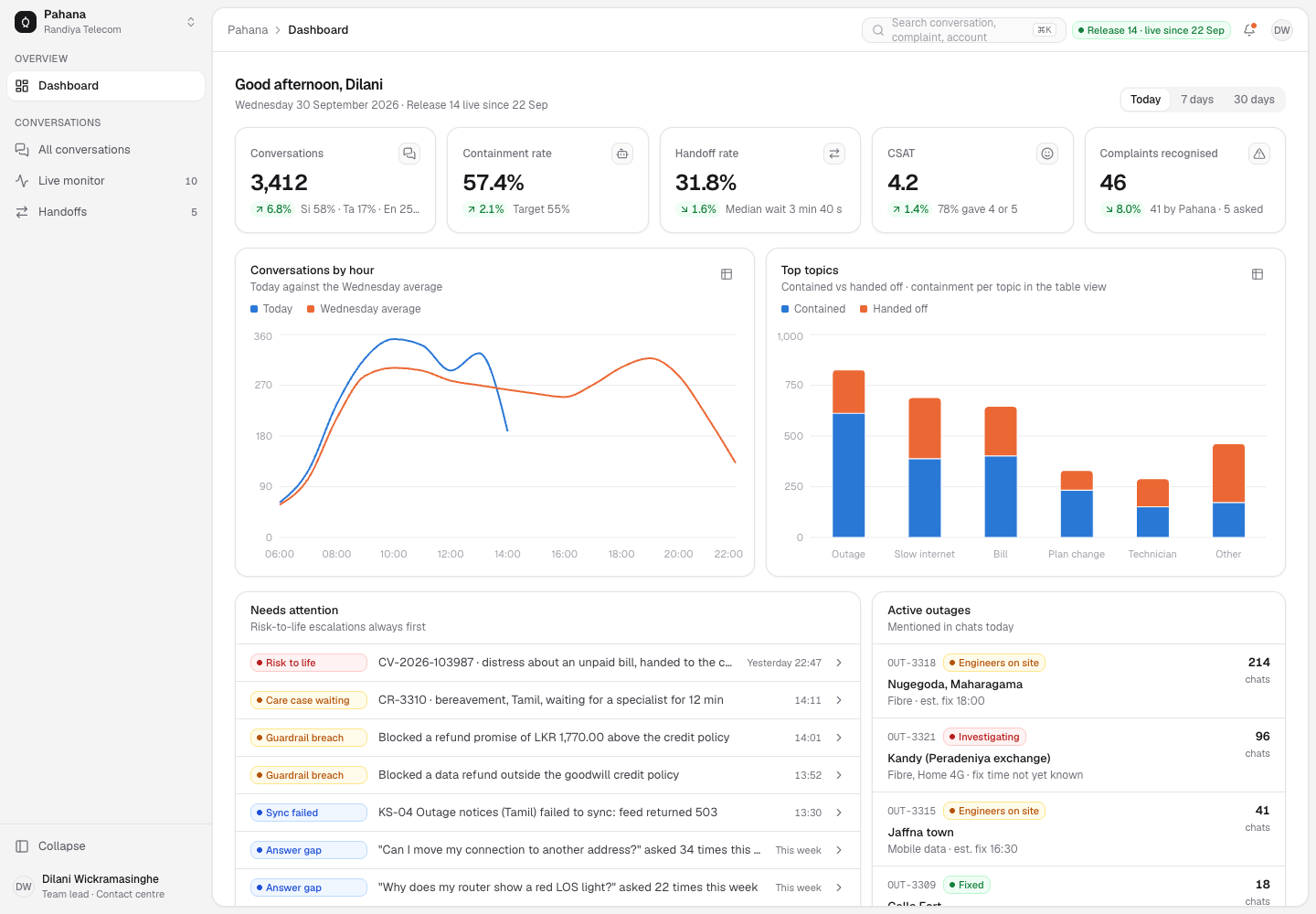Click the Fixed status badge on OUT-3309
This screenshot has height=914, width=1316.
(967, 885)
